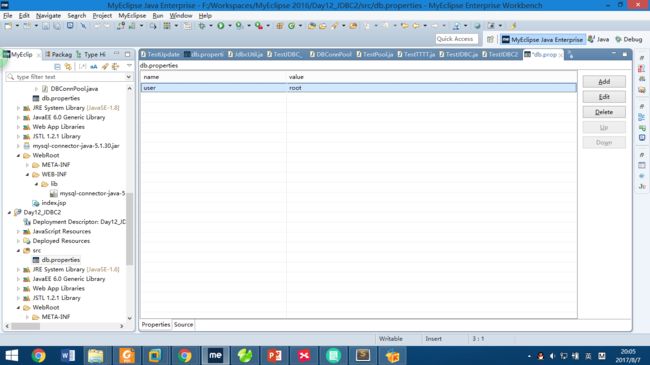Expand mysql-connector-java-5.1.30.jar node
The height and width of the screenshot is (365, 650).
coord(18,146)
